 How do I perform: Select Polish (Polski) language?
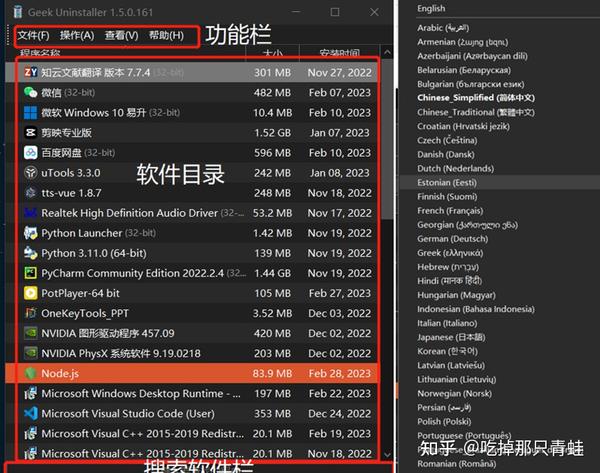point(444,422)
